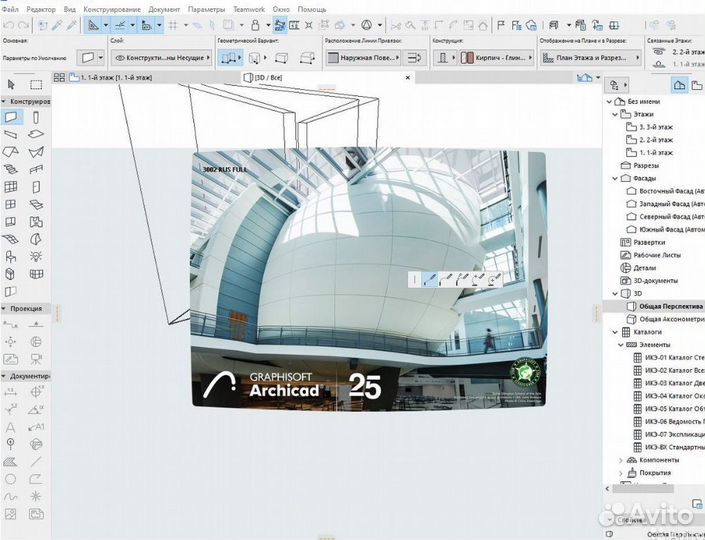This screenshot has width=705, height=540.
Task: Collapse the Конструирование toolbox section
Action: [4, 102]
